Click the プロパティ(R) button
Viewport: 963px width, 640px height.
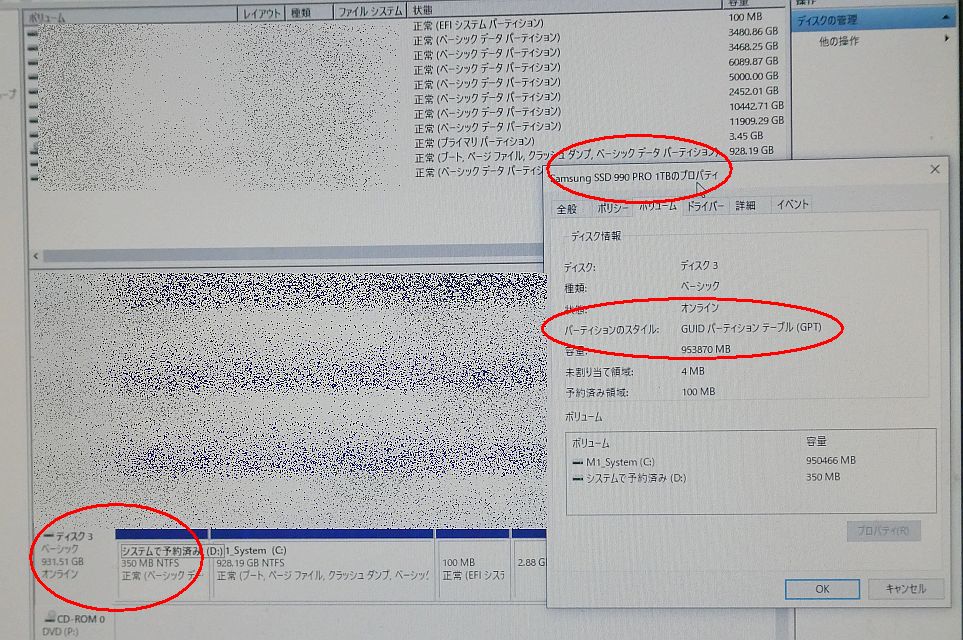pyautogui.click(x=883, y=531)
